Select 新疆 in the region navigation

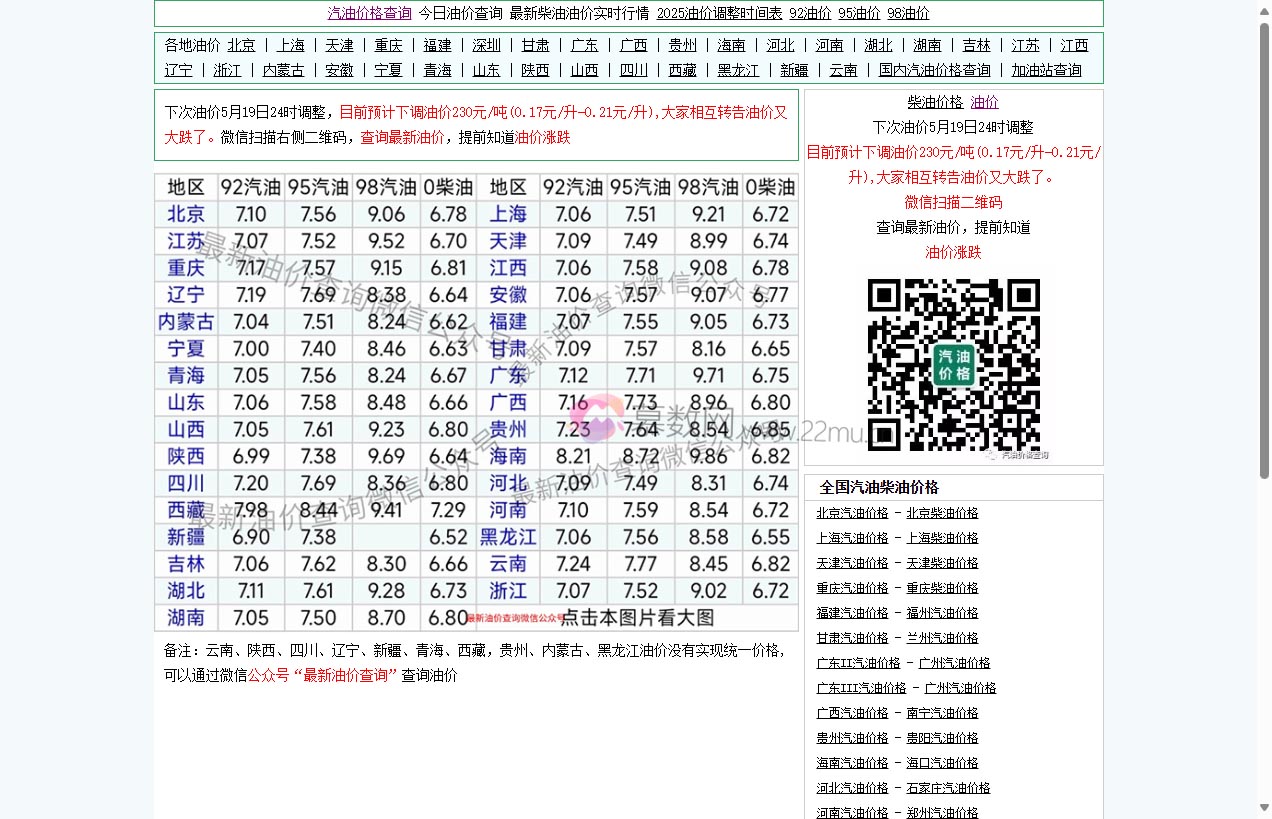793,70
